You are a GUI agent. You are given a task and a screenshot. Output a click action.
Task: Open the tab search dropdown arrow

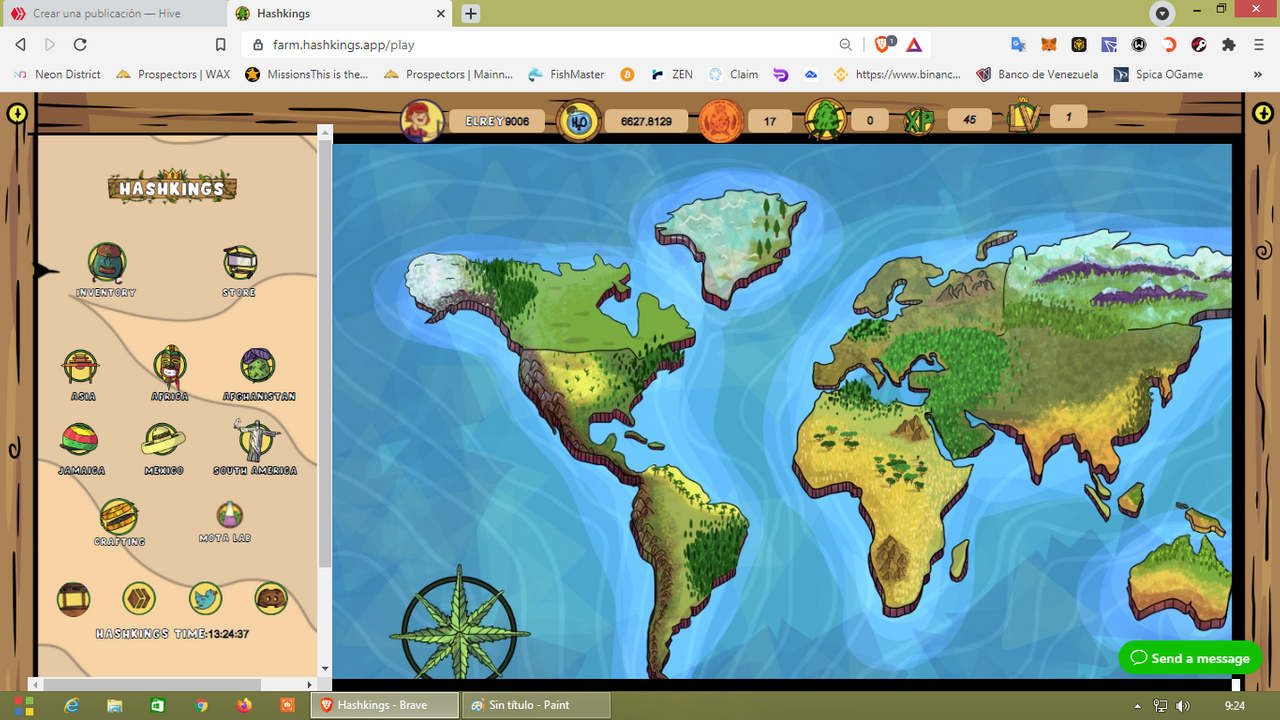[1162, 14]
